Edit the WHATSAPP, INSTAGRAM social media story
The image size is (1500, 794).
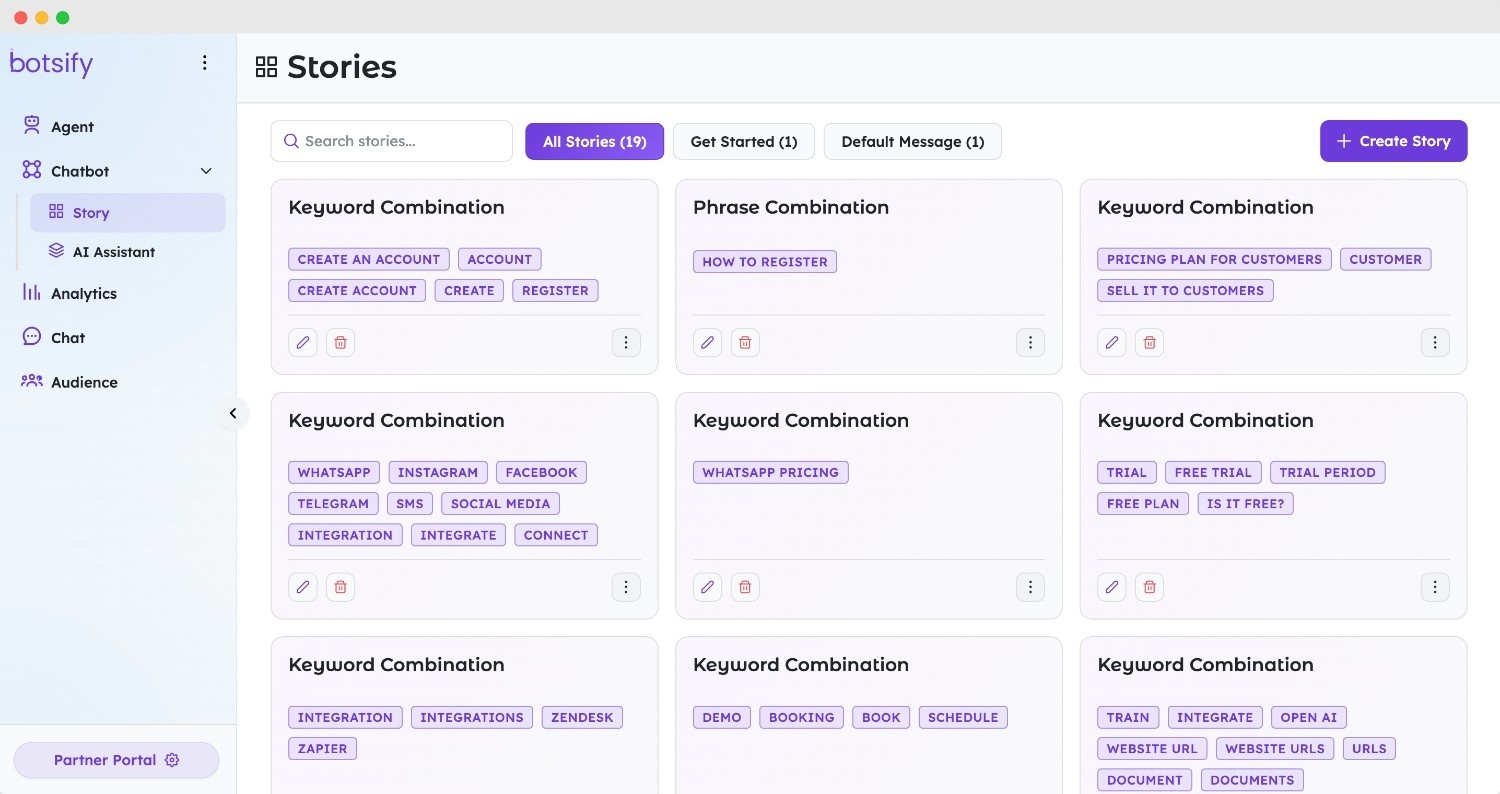point(303,587)
